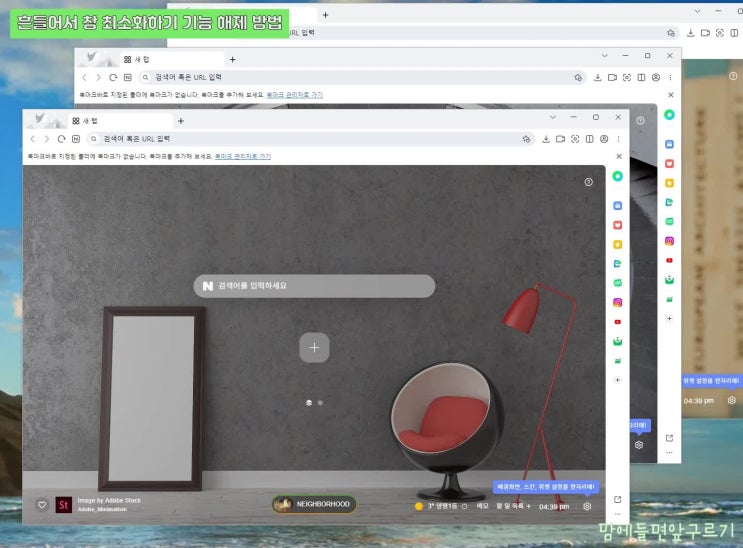Viewport: 743px width, 548px height.
Task: Open YouTube from the front window sidebar
Action: point(617,322)
